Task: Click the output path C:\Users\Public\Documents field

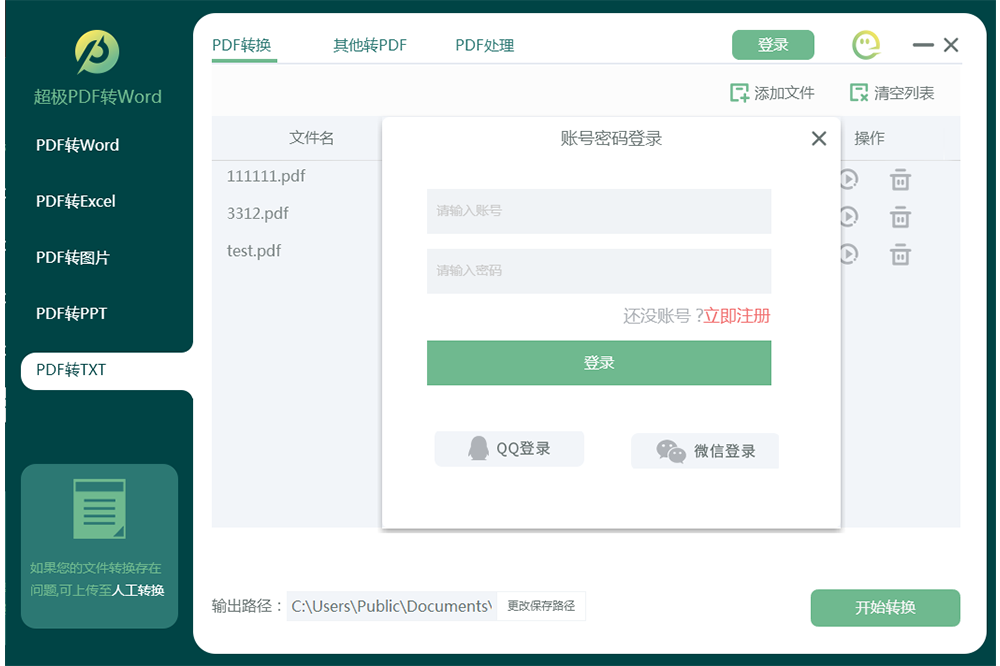Action: [392, 606]
